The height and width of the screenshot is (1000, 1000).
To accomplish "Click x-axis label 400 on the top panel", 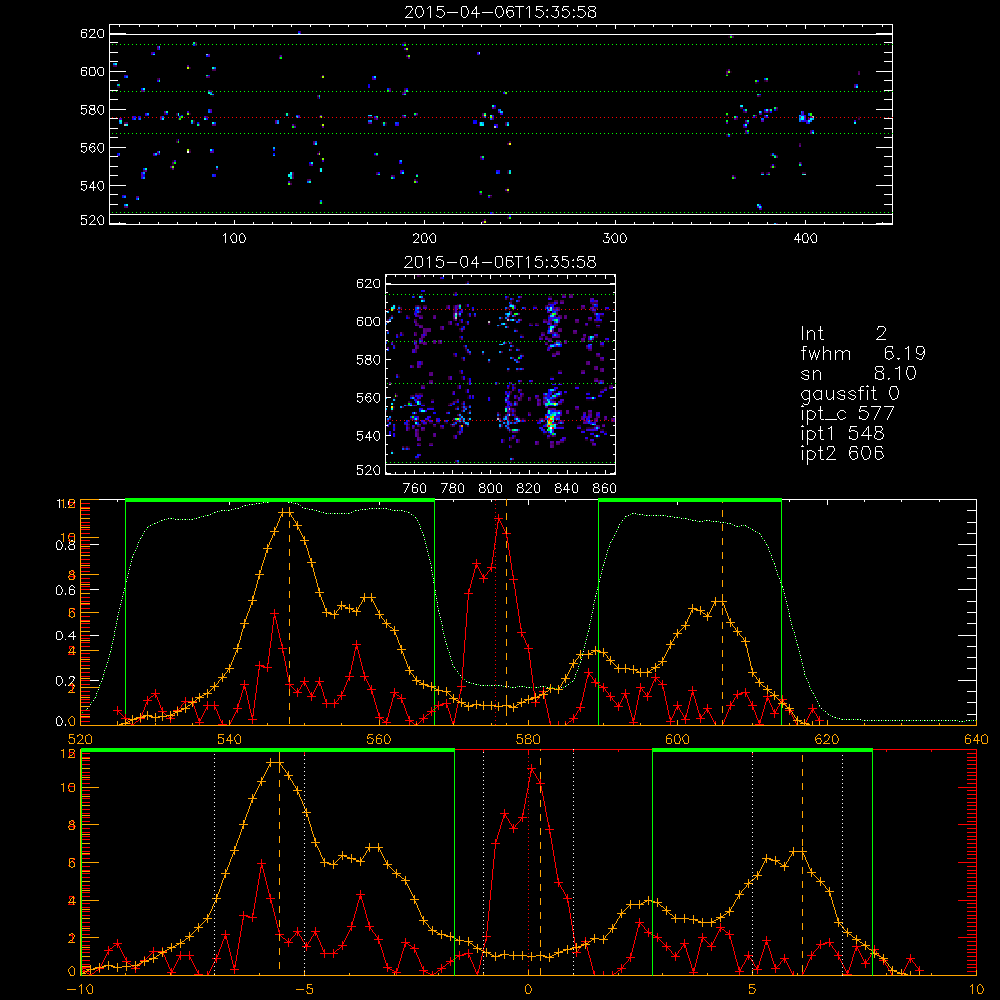I will [805, 239].
